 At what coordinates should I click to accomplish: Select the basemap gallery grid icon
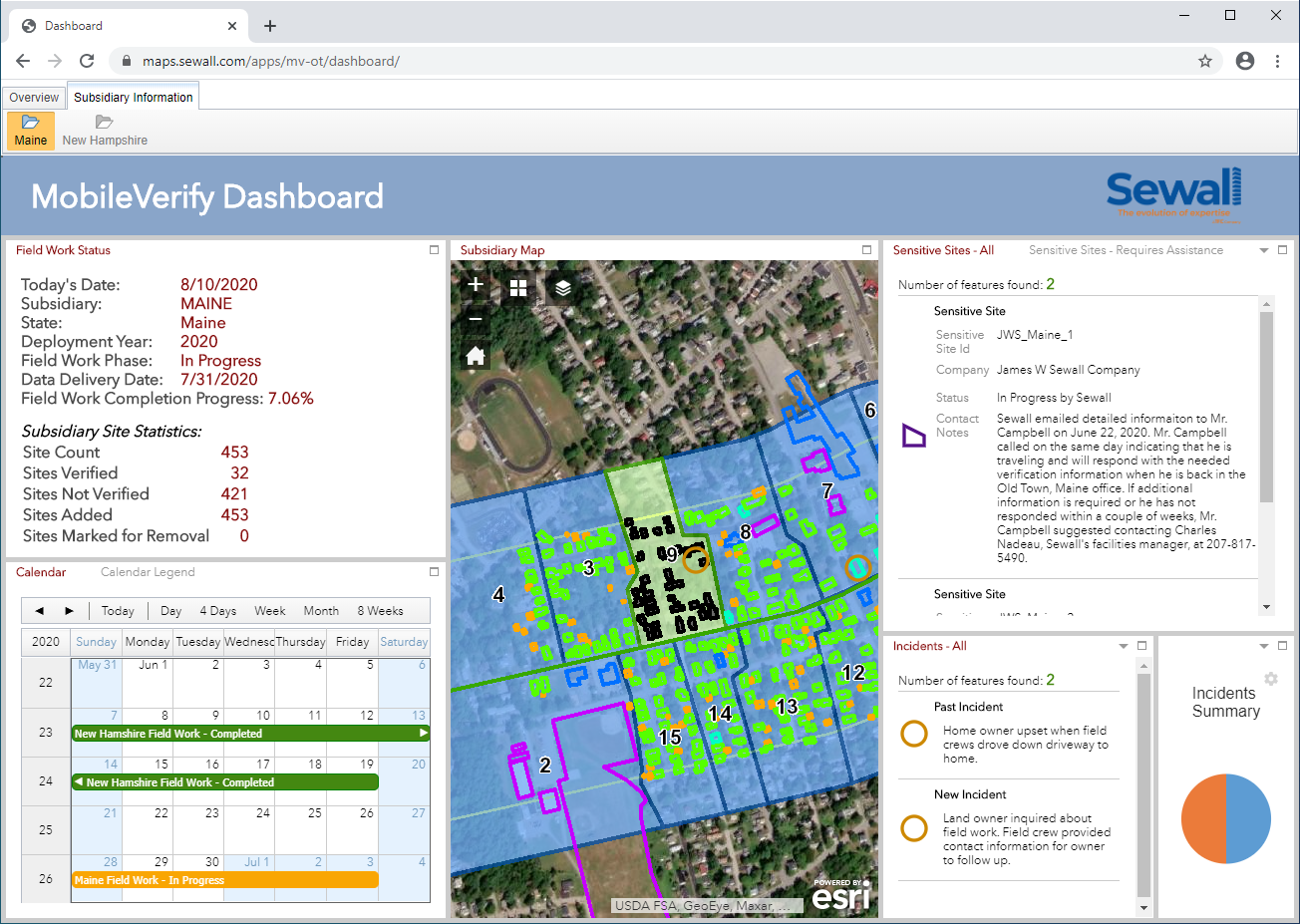pos(518,286)
